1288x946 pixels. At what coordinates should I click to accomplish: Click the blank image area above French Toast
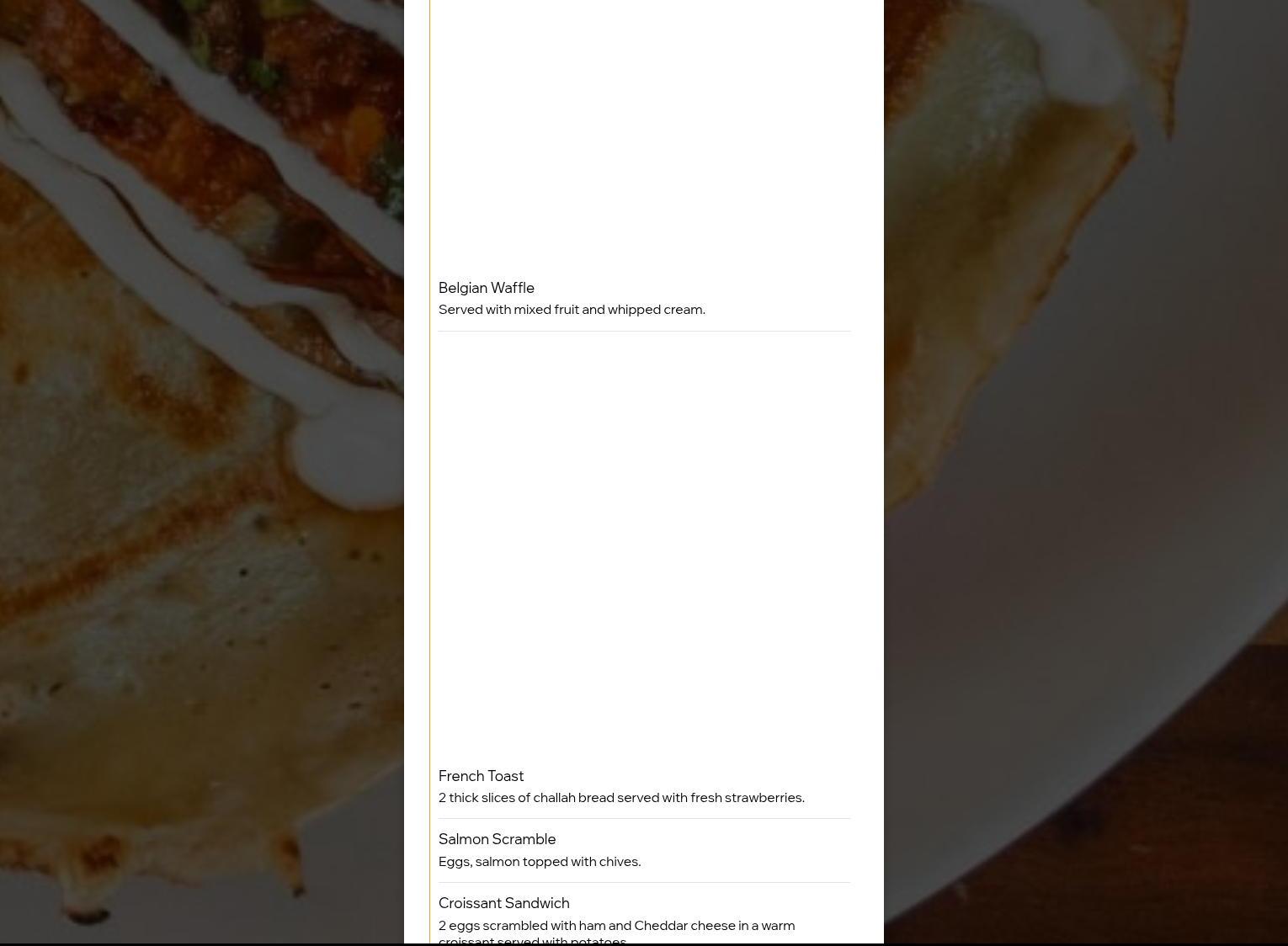click(644, 547)
